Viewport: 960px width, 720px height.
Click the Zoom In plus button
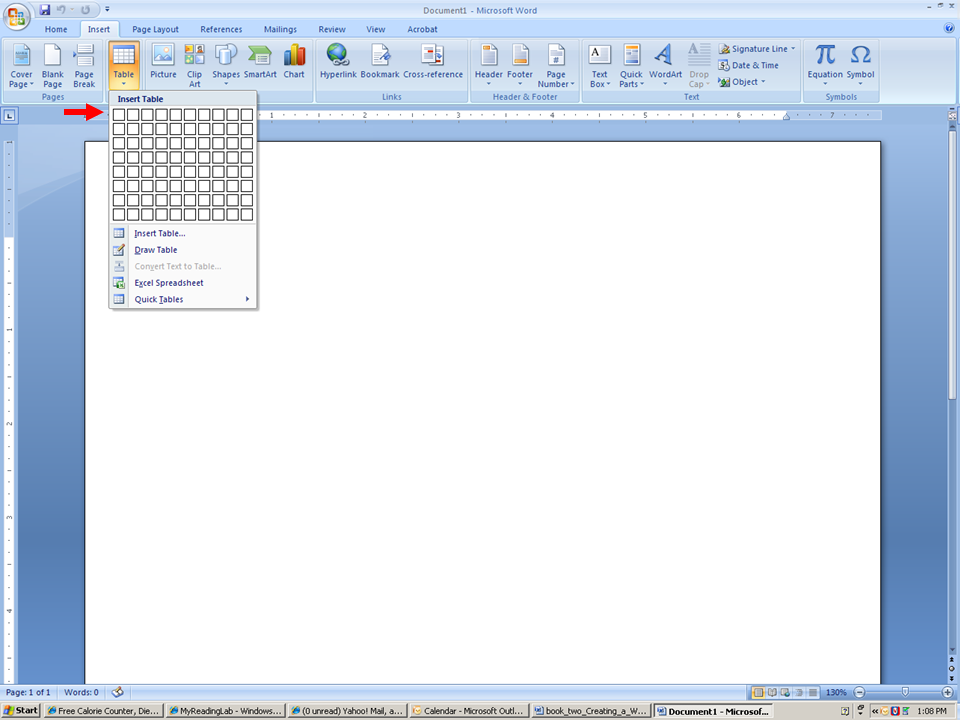pos(947,692)
